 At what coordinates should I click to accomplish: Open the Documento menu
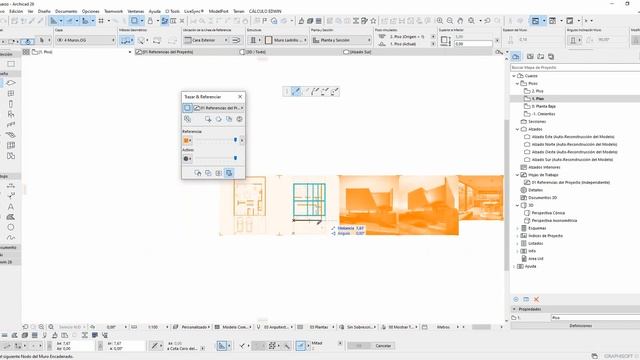[x=66, y=11]
